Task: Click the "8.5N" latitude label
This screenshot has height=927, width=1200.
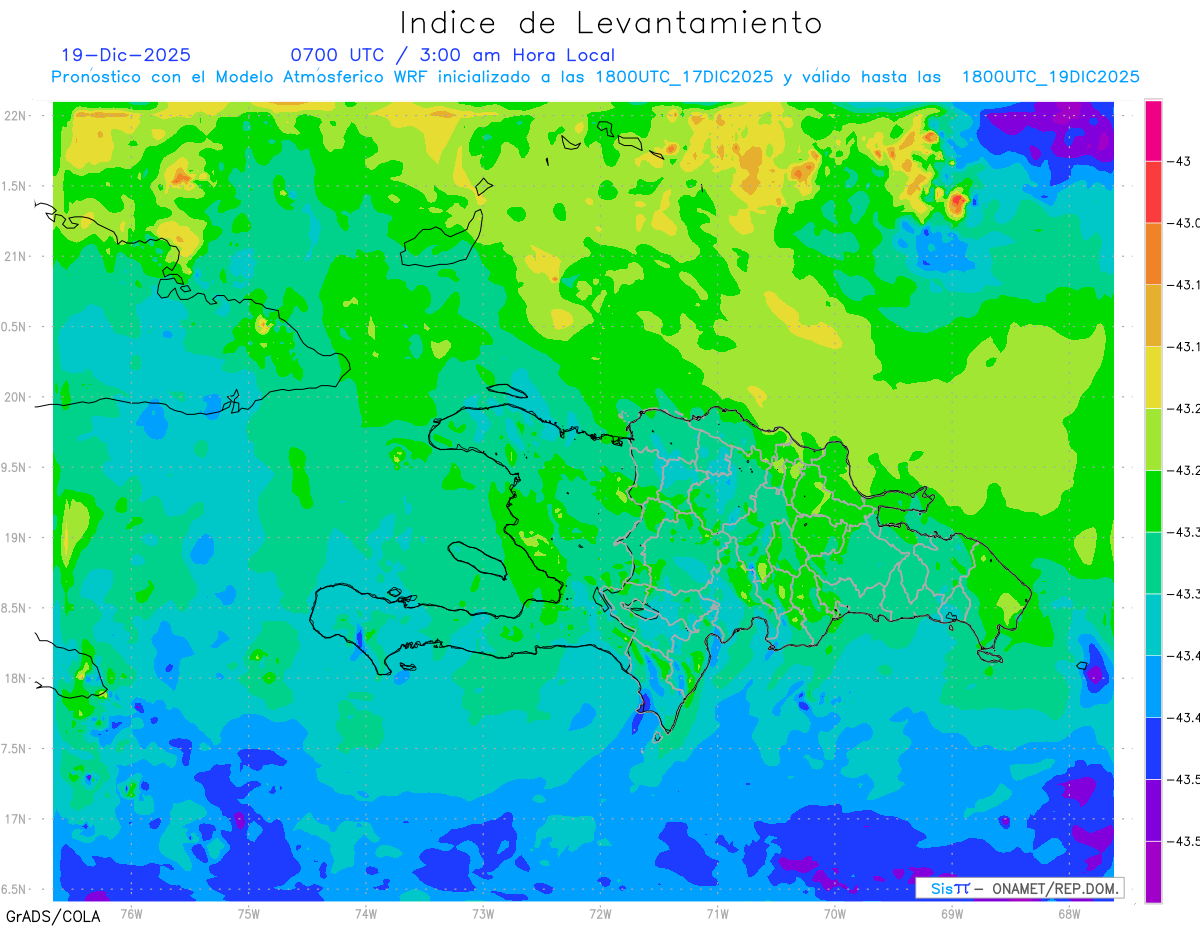Action: click(x=15, y=608)
